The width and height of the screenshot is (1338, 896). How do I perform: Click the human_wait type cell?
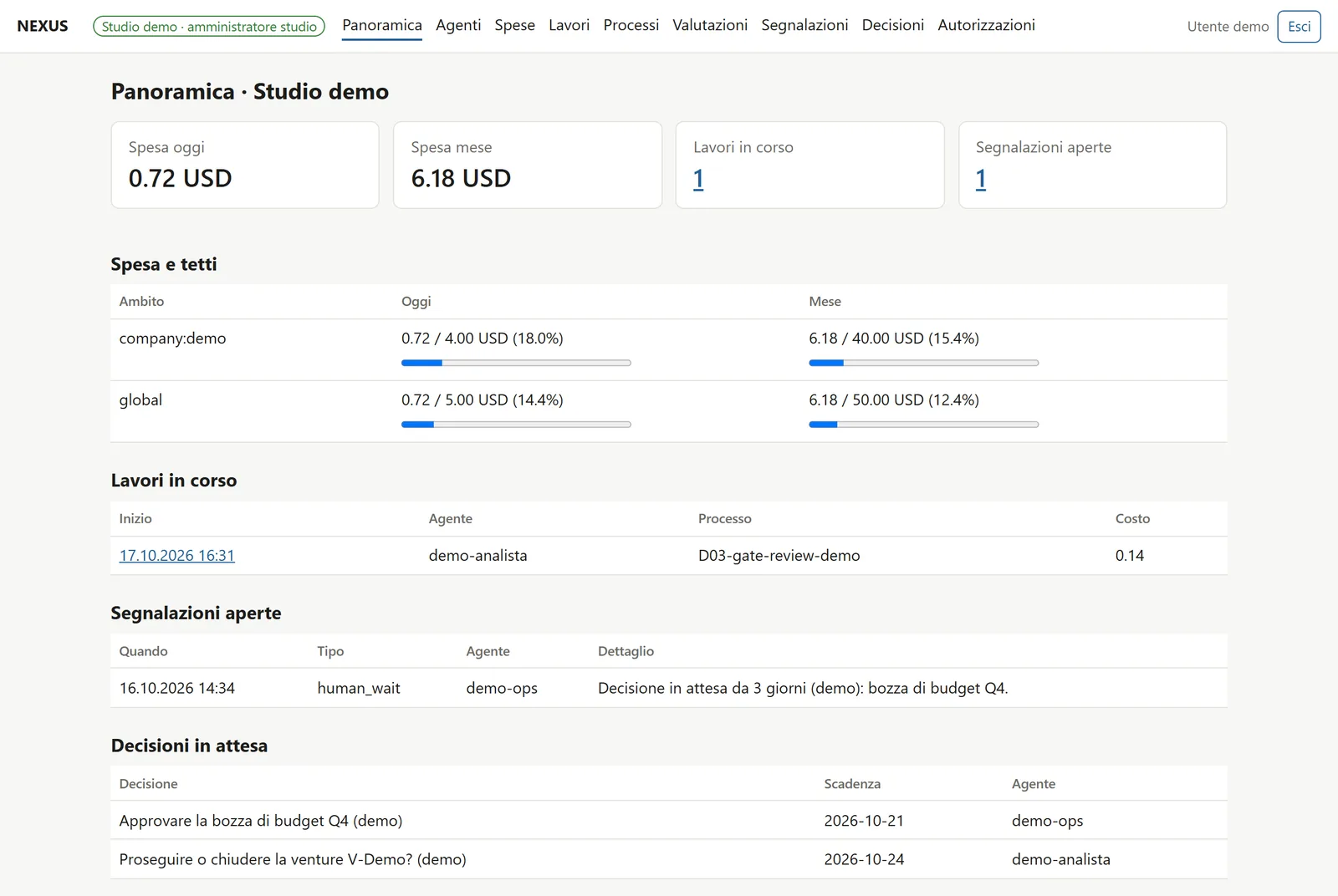pos(358,689)
